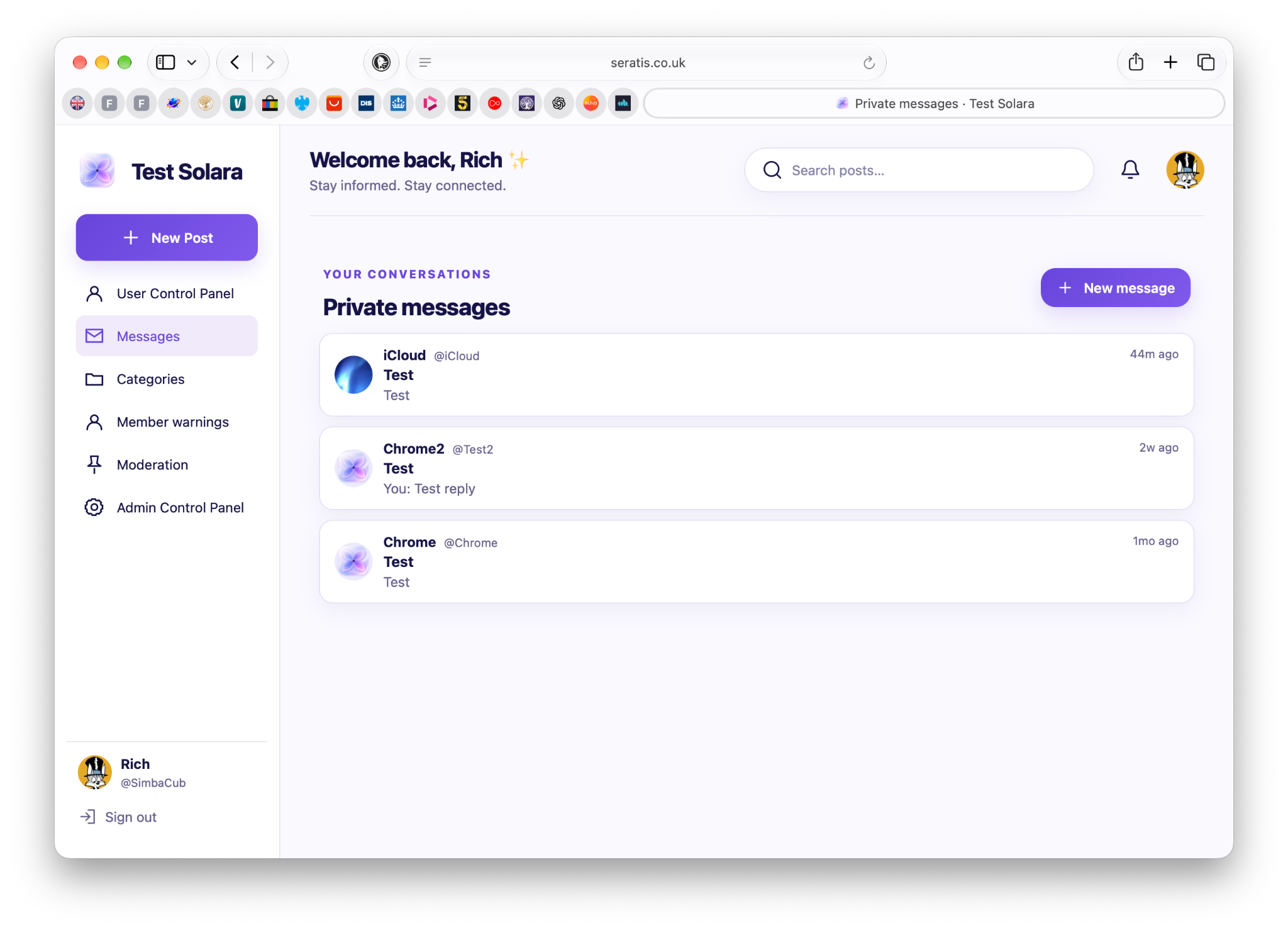Toggle the Safari sidebar icon
1288x930 pixels.
165,62
